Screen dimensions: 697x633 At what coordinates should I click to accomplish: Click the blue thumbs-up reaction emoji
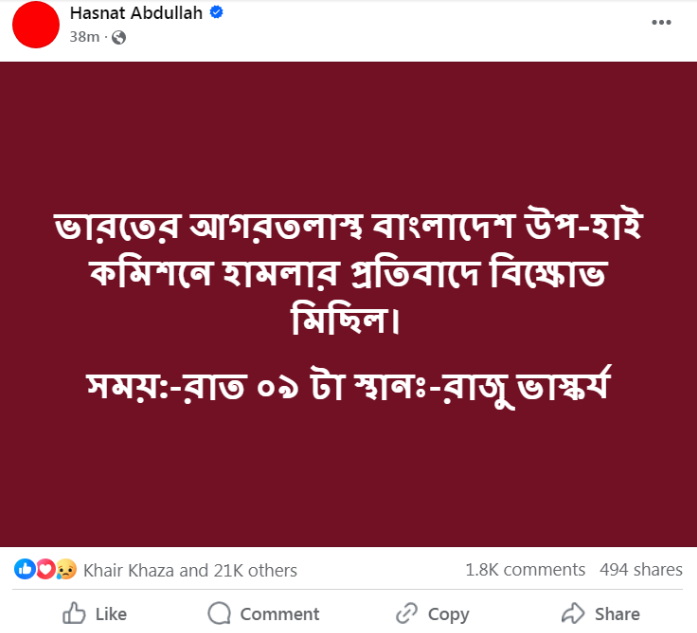24,570
